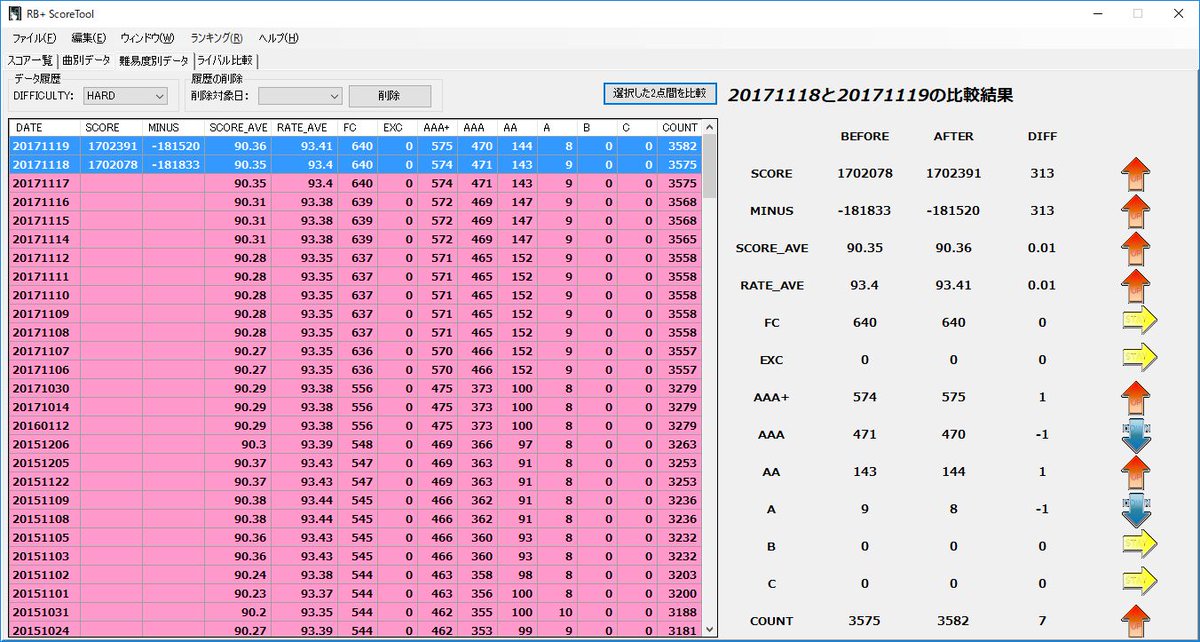The height and width of the screenshot is (642, 1200).
Task: Select the row dated 20171114
Action: (x=355, y=239)
